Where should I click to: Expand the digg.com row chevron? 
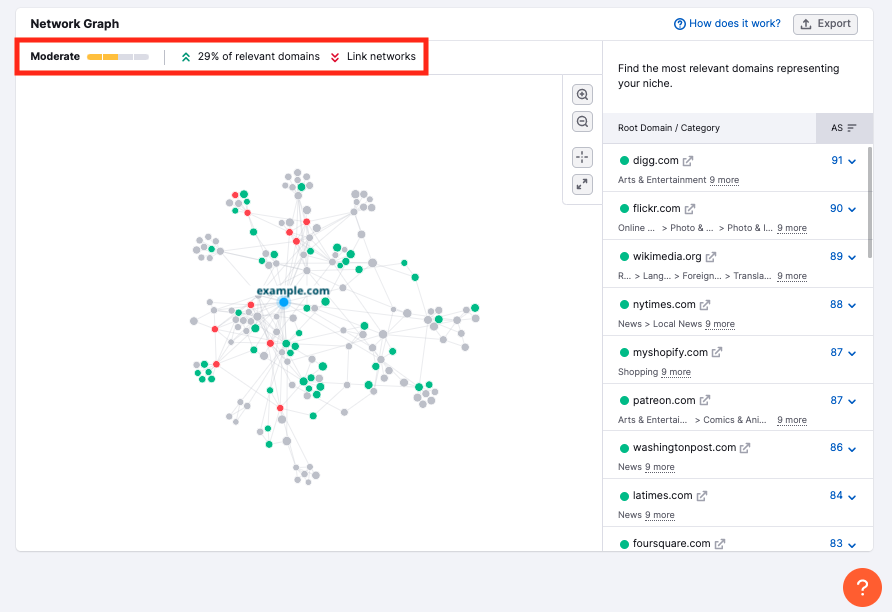coord(852,161)
